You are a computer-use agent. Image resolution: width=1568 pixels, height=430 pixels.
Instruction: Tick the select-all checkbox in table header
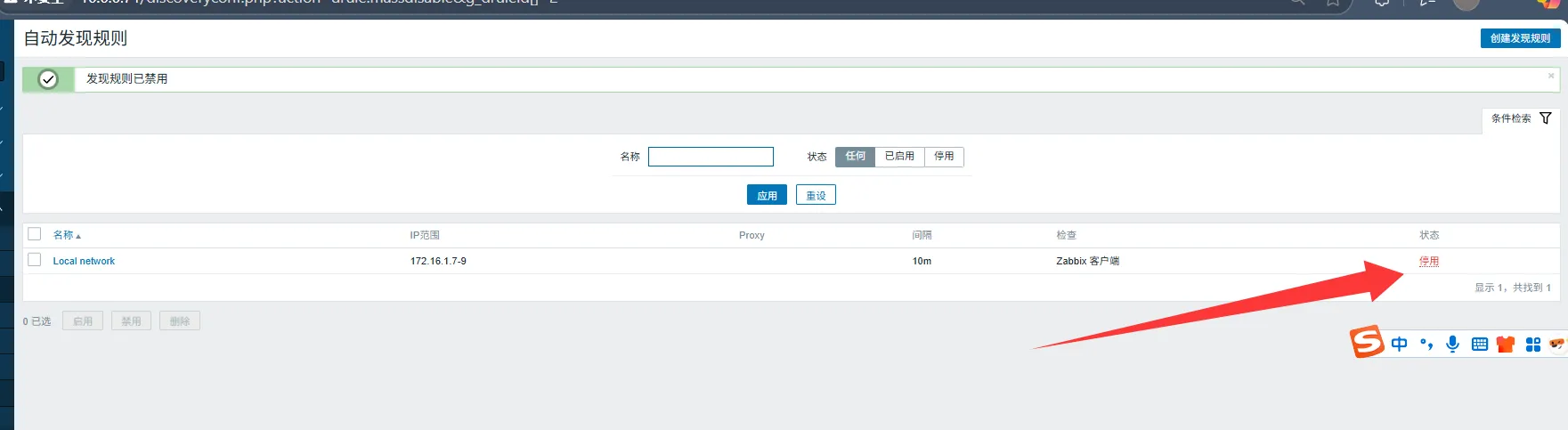tap(35, 234)
